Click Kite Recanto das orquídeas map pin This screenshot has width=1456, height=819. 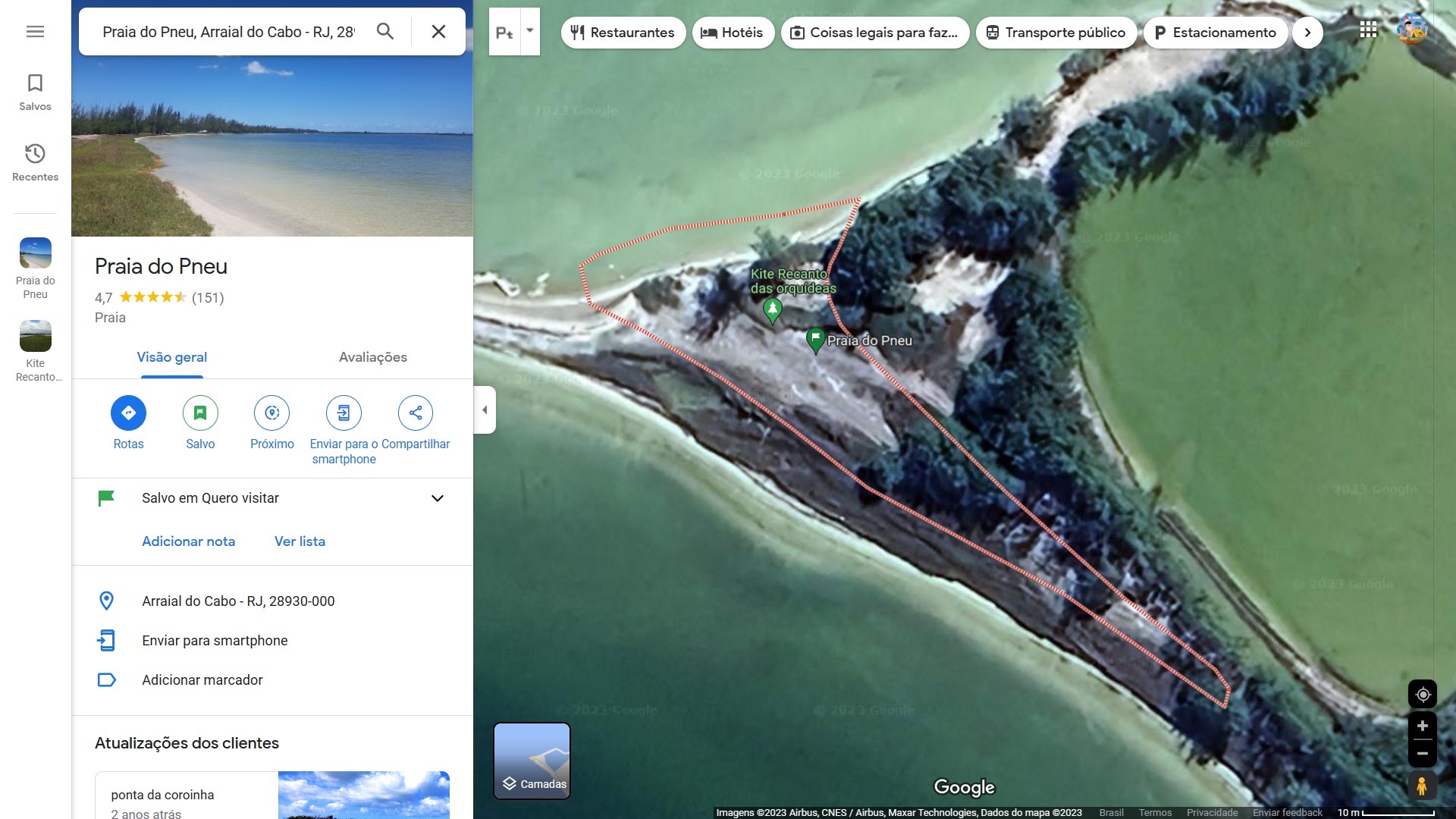coord(772,310)
